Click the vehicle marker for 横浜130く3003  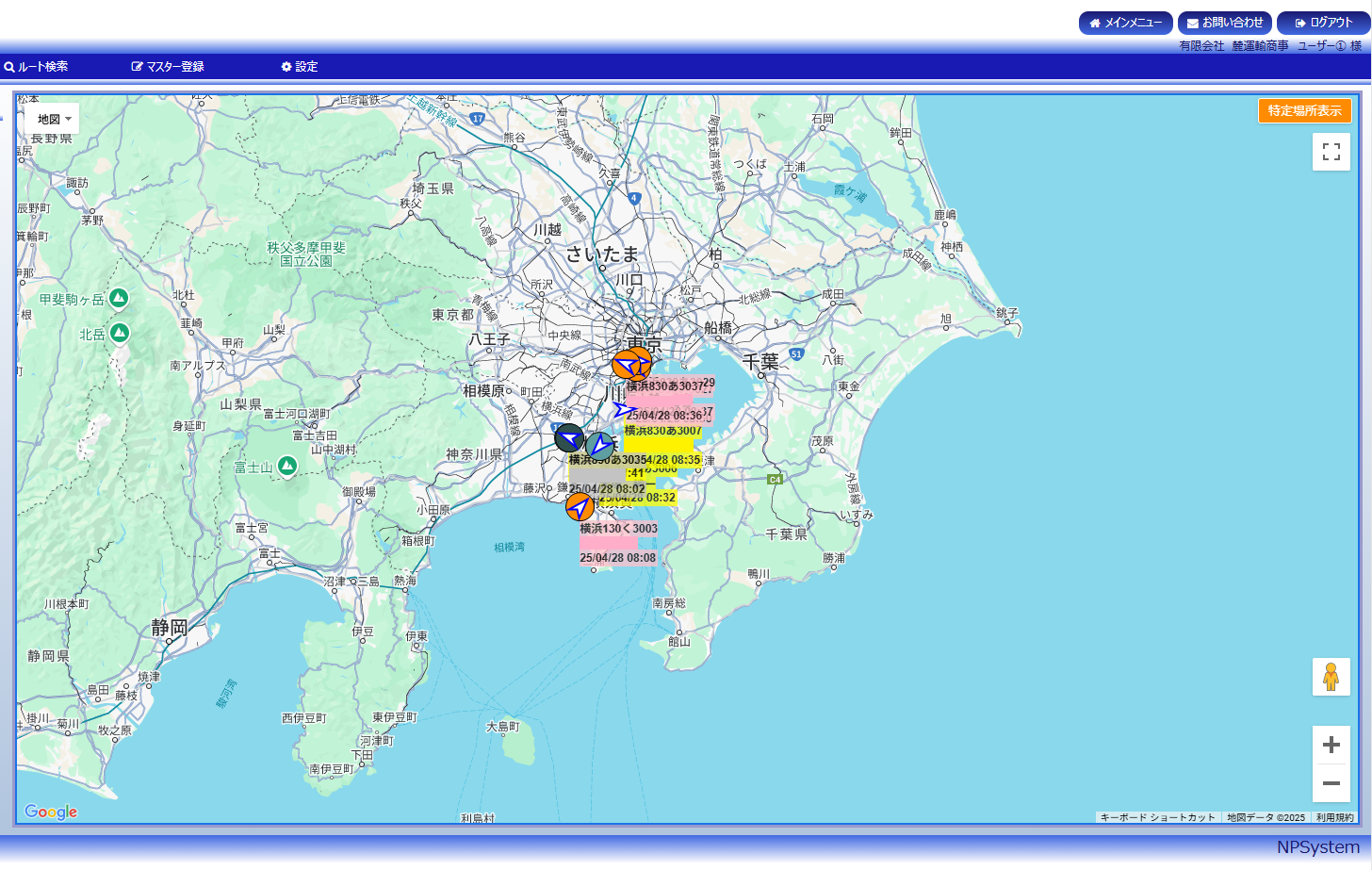(580, 506)
